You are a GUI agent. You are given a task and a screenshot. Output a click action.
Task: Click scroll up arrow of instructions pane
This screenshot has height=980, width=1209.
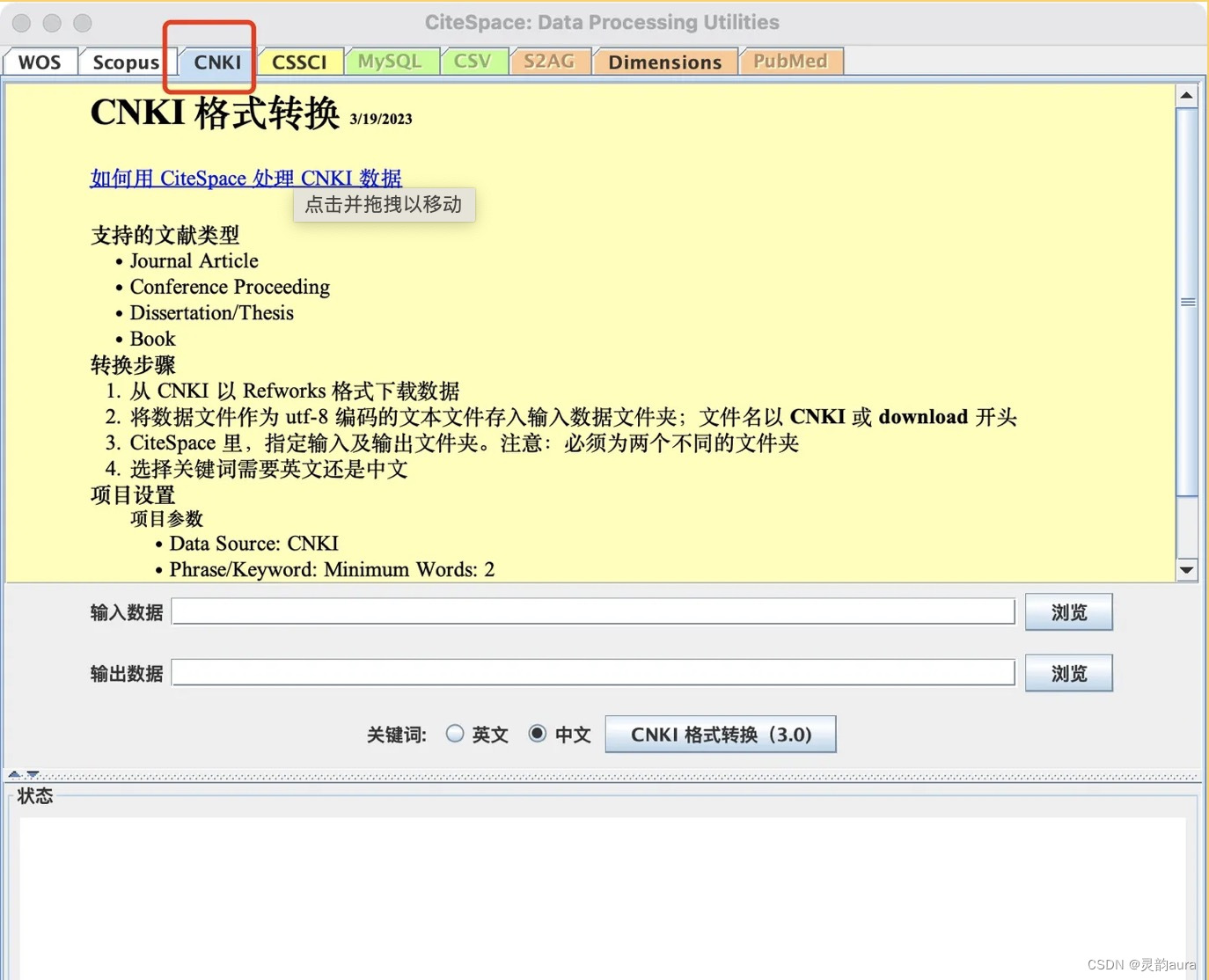1186,95
